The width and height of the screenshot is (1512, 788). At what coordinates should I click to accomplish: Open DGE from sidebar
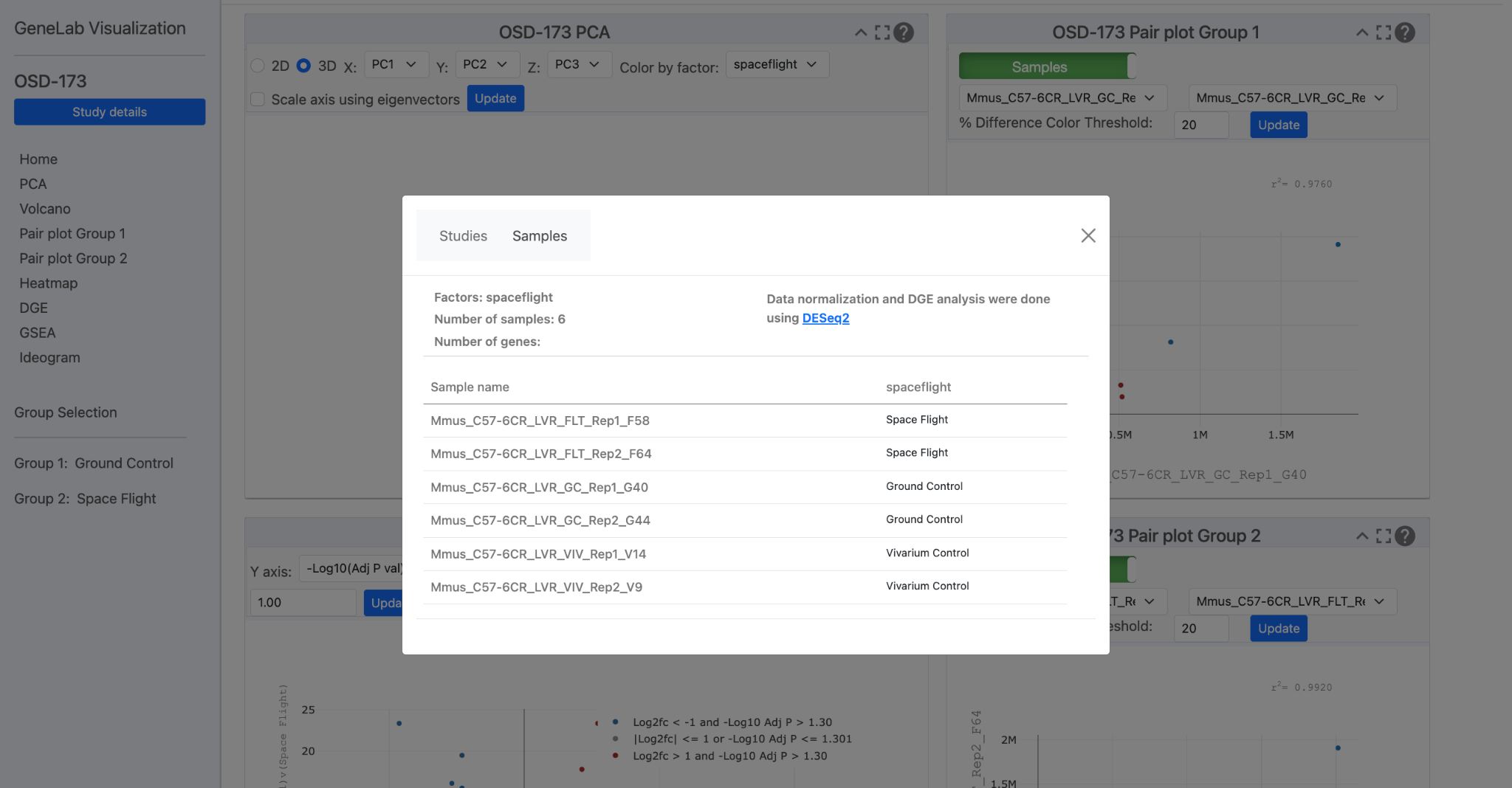(x=34, y=308)
